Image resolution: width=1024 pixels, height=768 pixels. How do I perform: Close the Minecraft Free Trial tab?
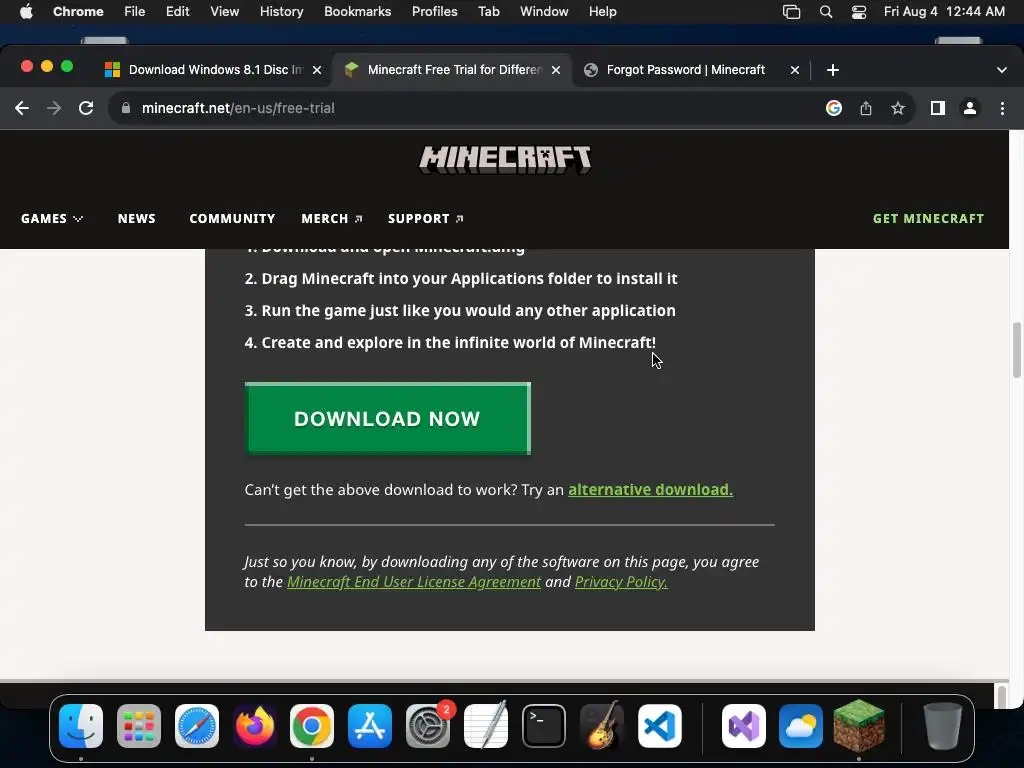(x=556, y=70)
